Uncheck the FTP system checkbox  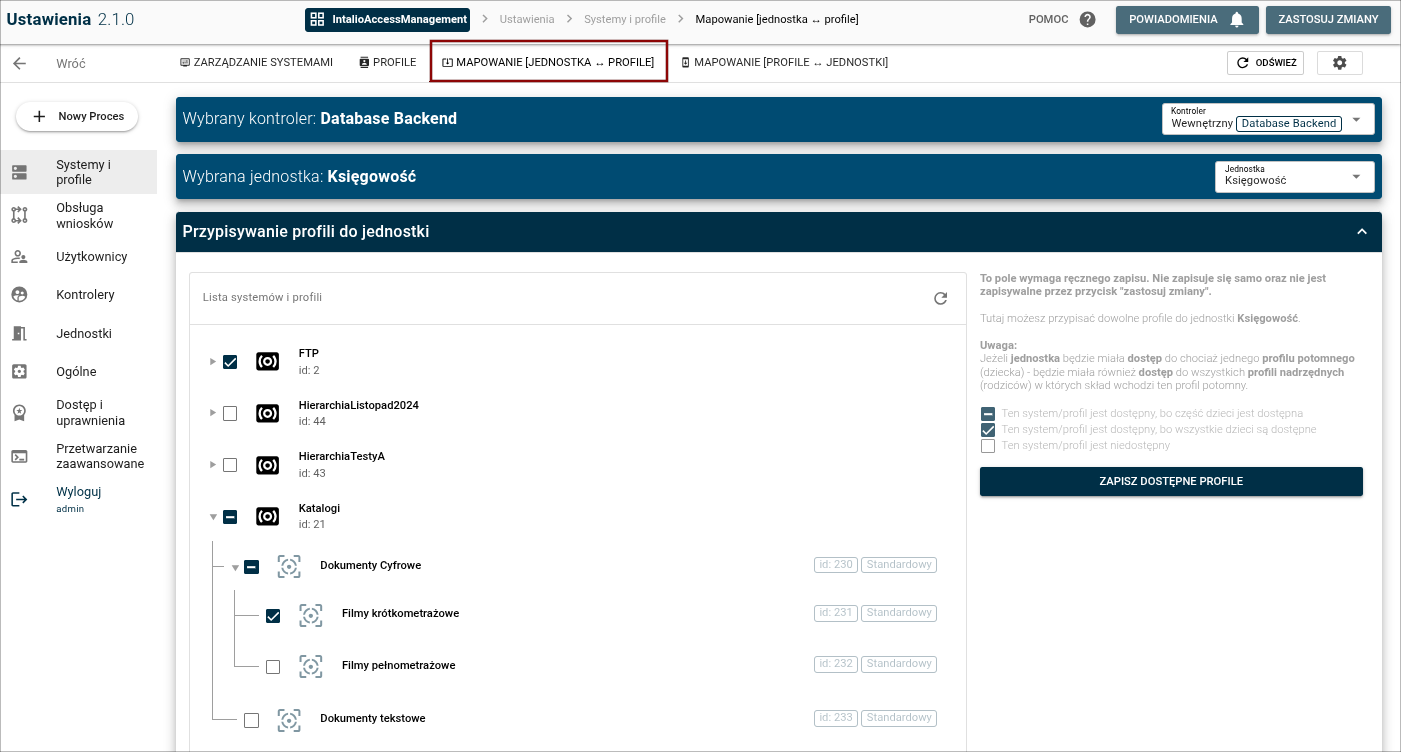coord(230,362)
